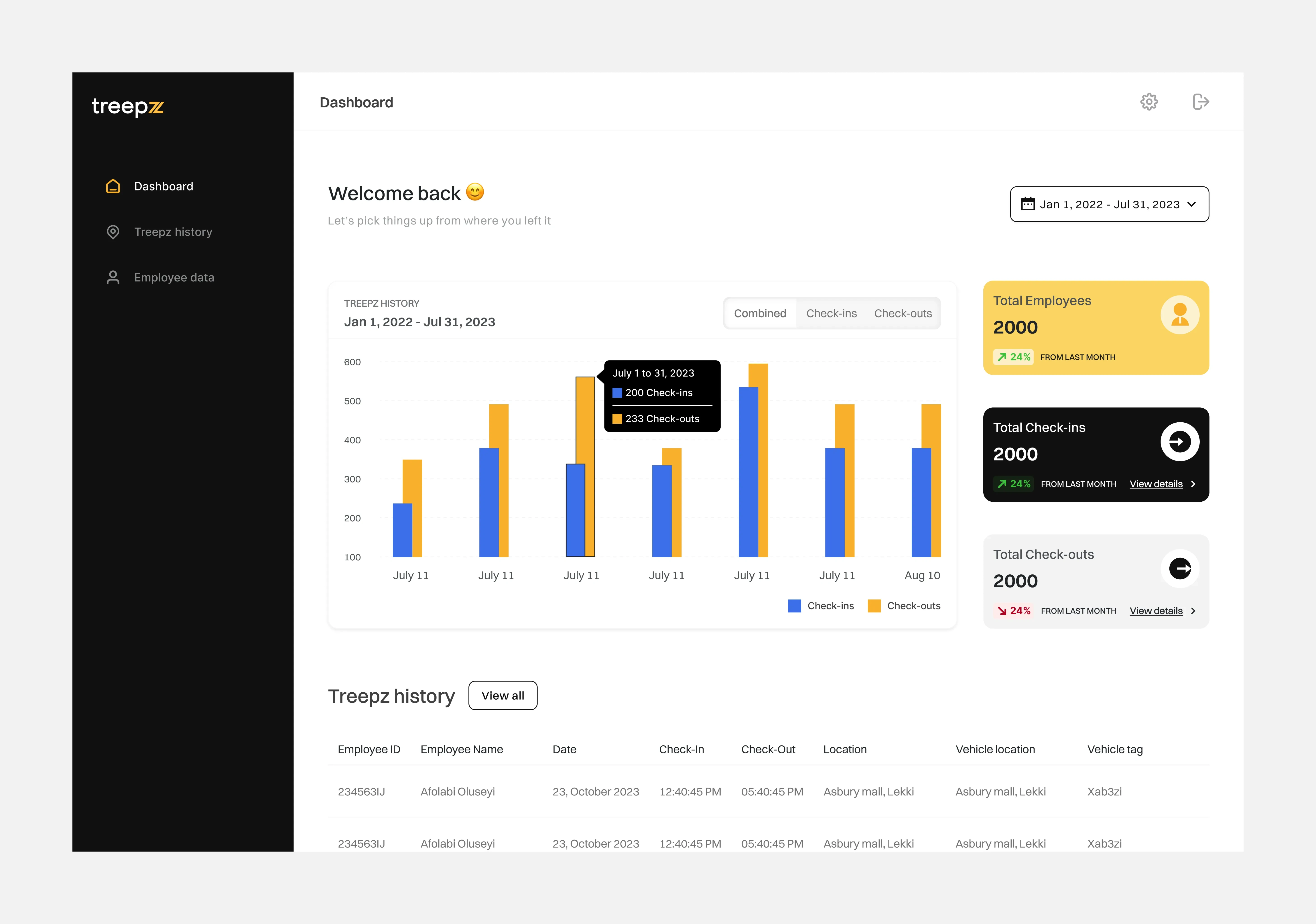This screenshot has width=1316, height=924.
Task: Click the Employee data person icon
Action: [113, 277]
